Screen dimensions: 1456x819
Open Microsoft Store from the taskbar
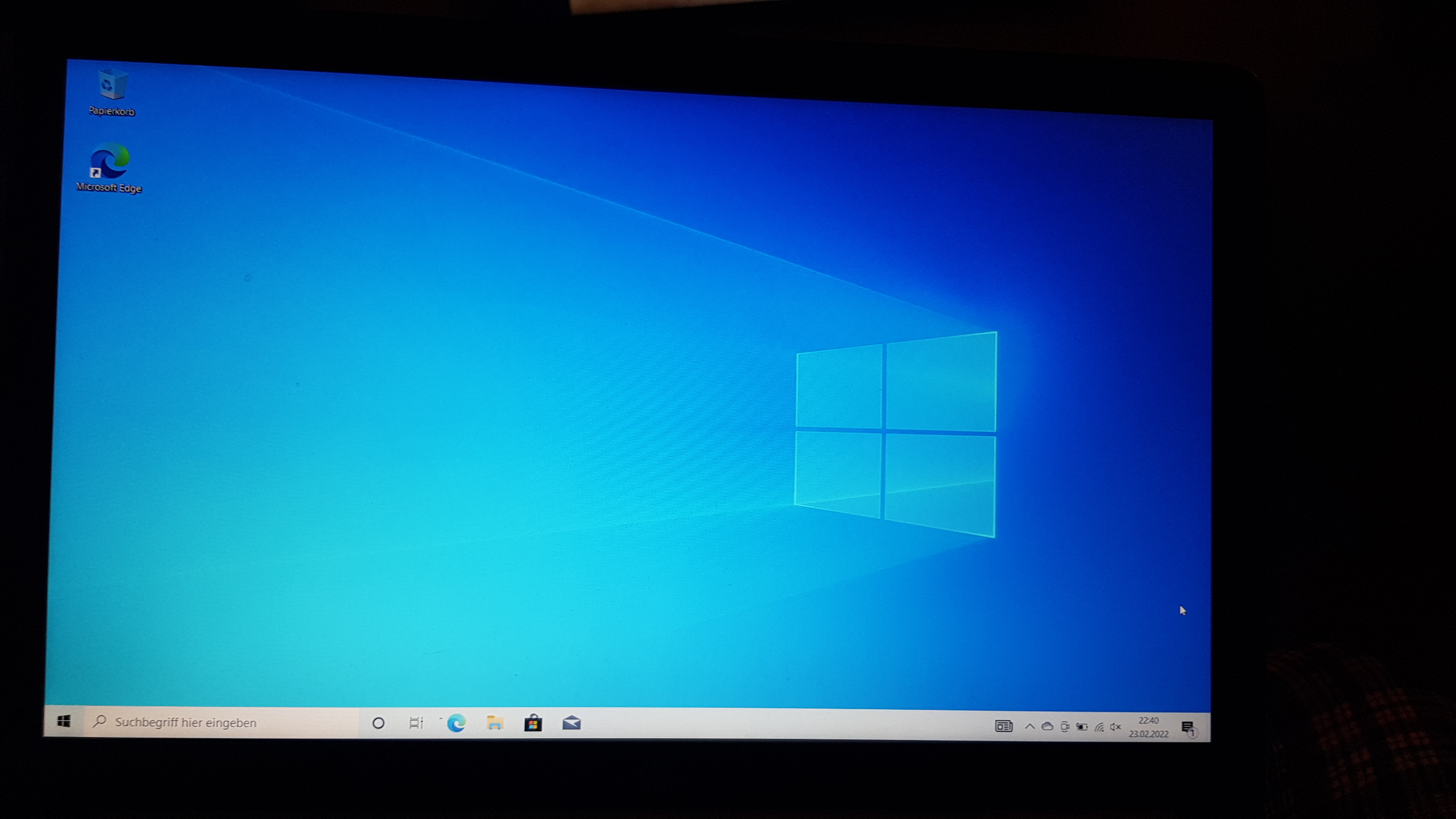[533, 723]
